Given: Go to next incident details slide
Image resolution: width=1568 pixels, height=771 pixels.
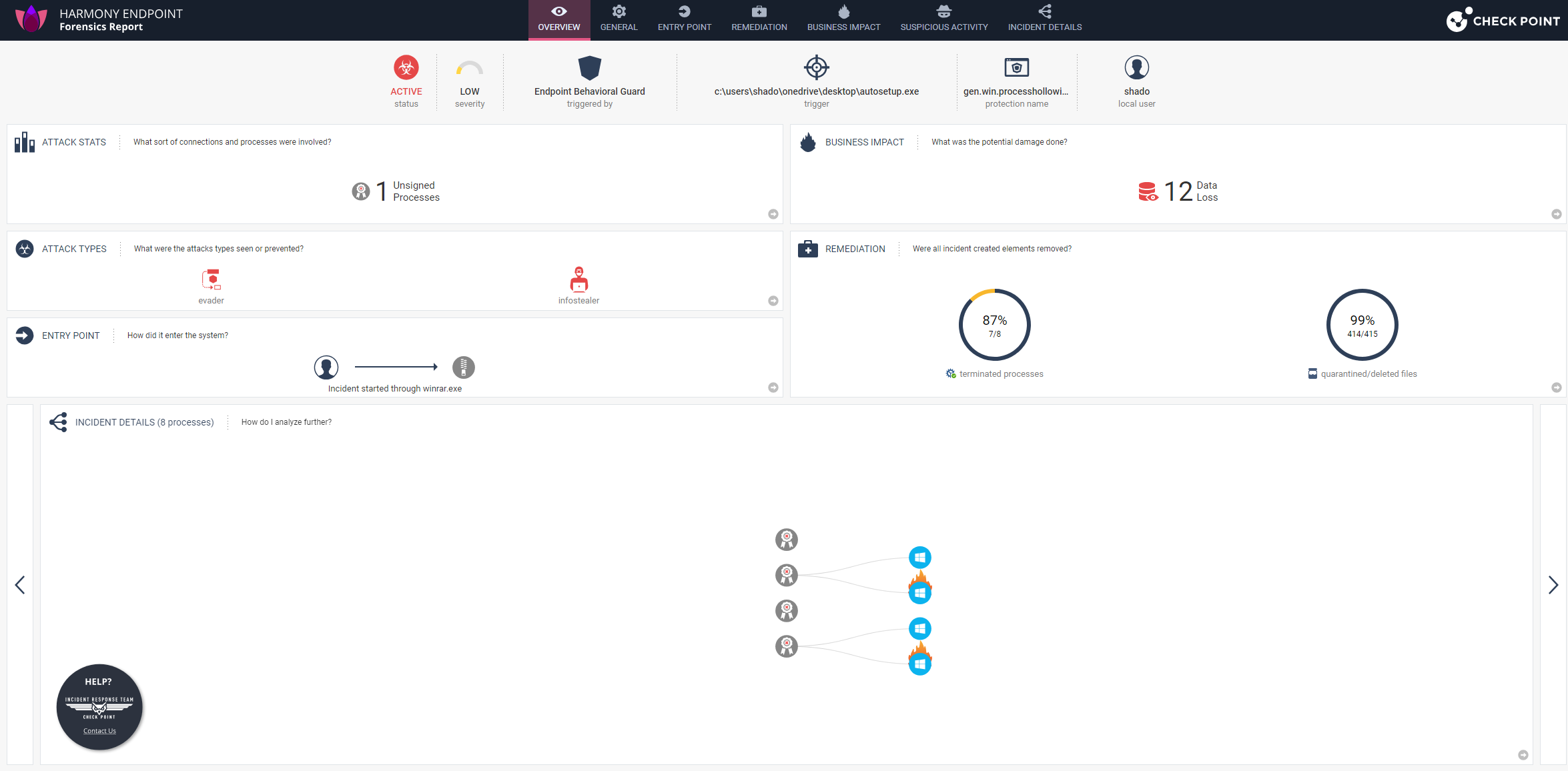Looking at the screenshot, I should coord(1553,585).
